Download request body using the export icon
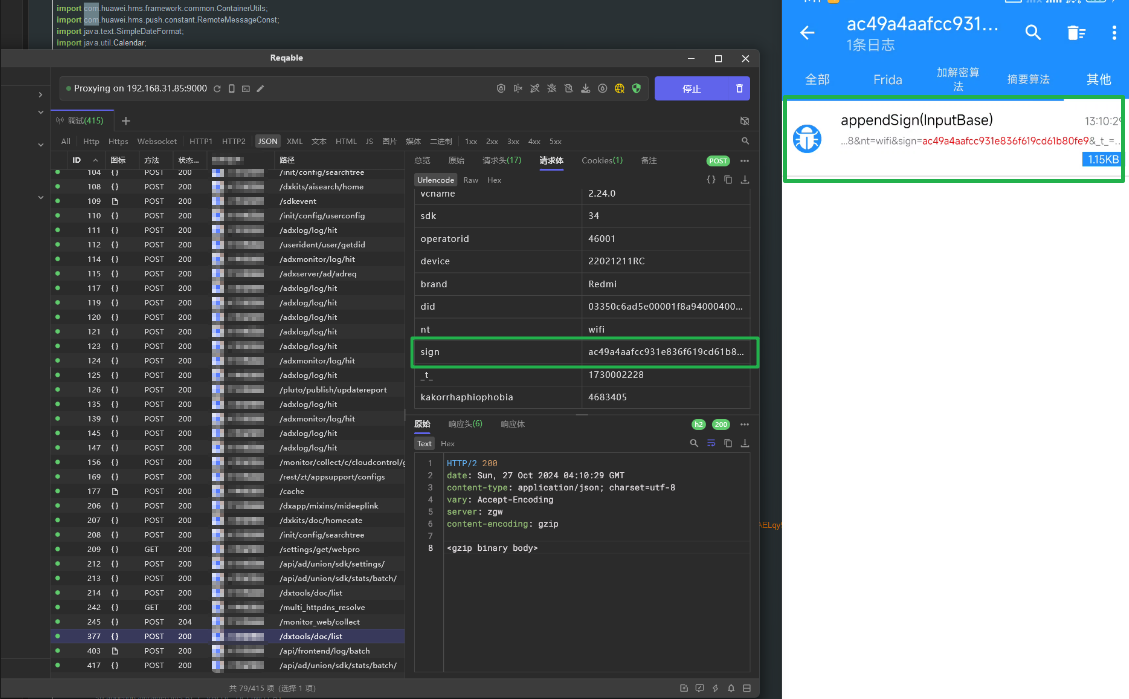This screenshot has height=699, width=1129. click(x=745, y=180)
